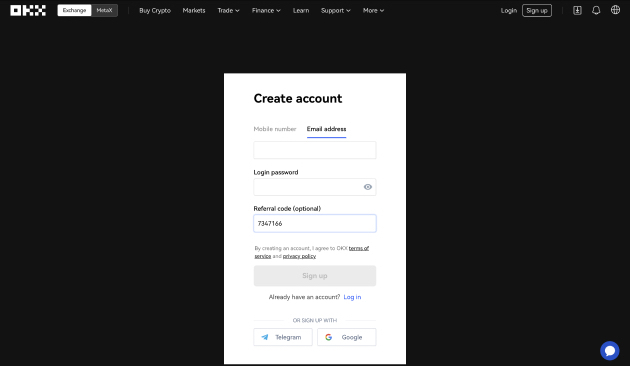Switch to Exchange mode
The image size is (630, 366).
coord(74,10)
